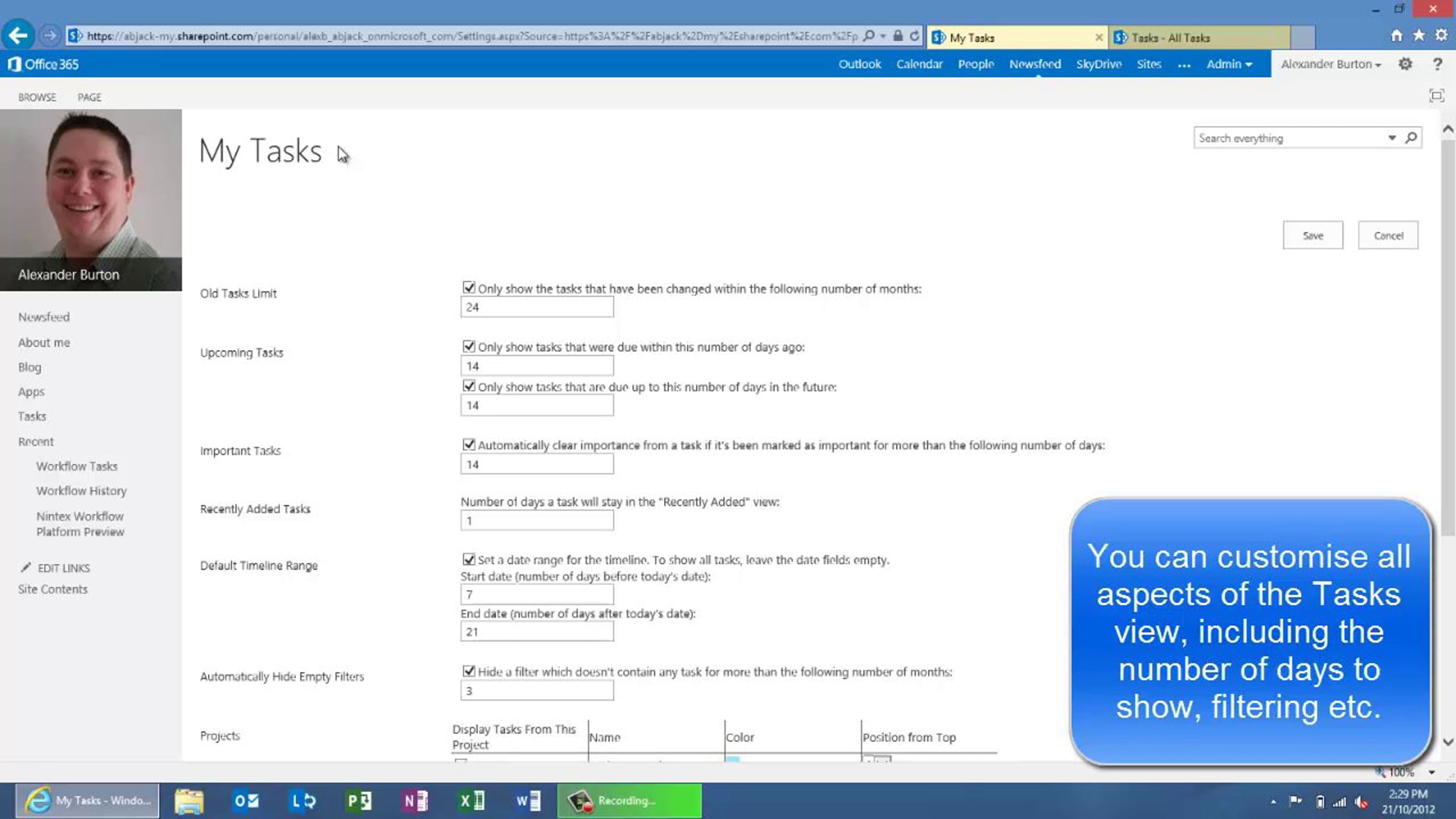The image size is (1456, 819).
Task: Uncheck the Old Tasks Limit months checkbox
Action: click(x=468, y=288)
